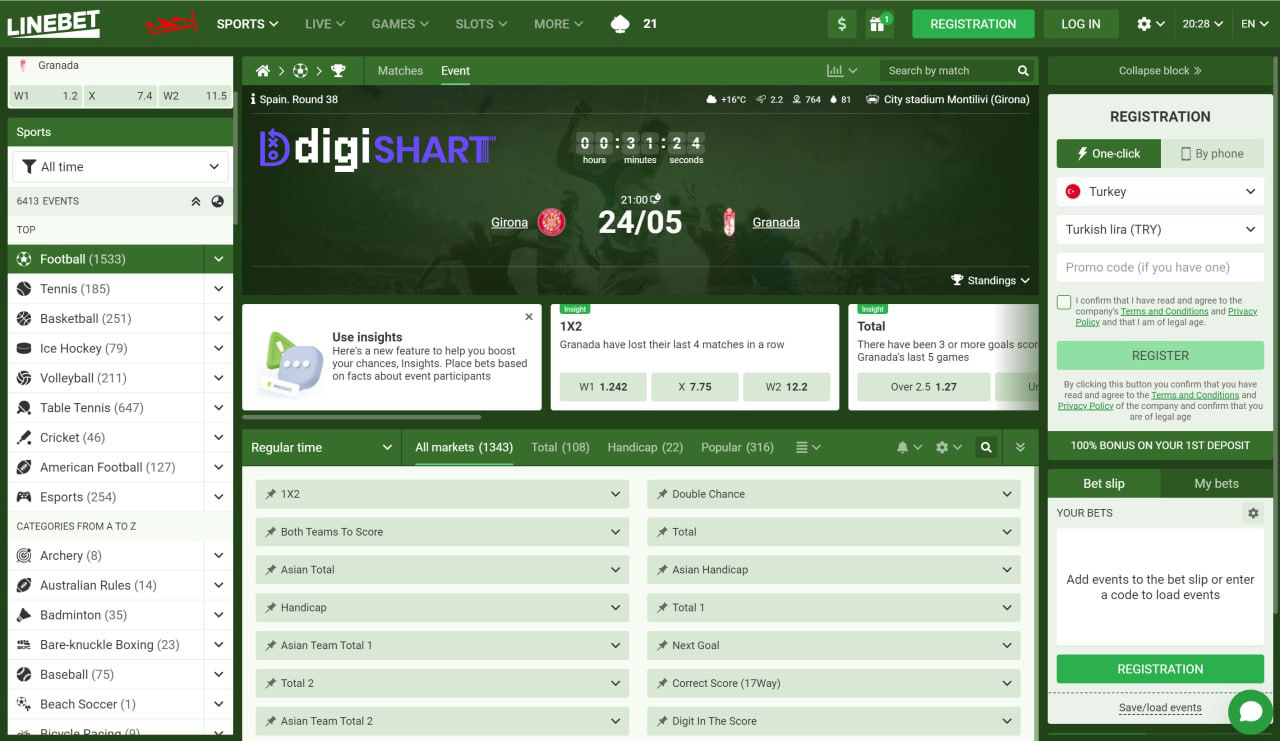
Task: Tick the terms and conditions agreement checkbox
Action: point(1064,302)
